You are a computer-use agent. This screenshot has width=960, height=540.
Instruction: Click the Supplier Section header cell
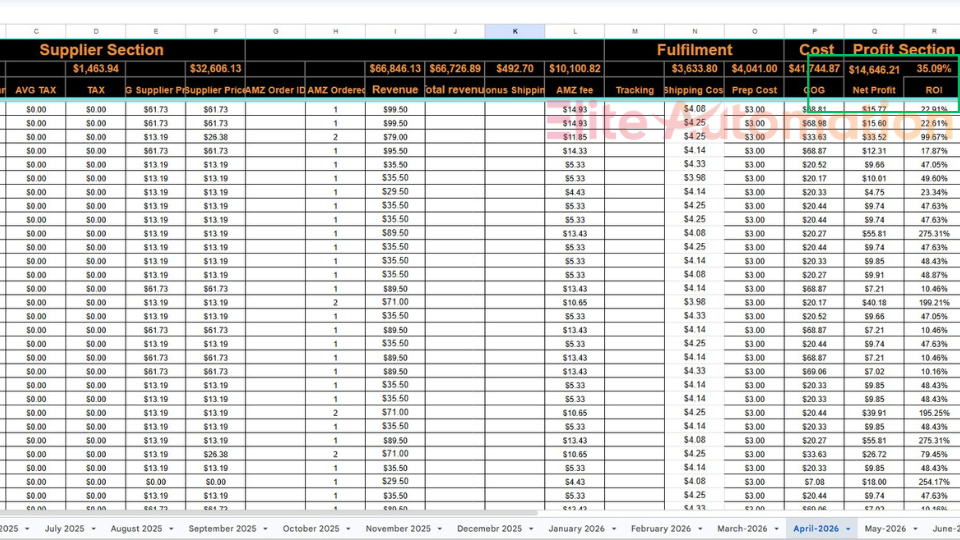102,50
